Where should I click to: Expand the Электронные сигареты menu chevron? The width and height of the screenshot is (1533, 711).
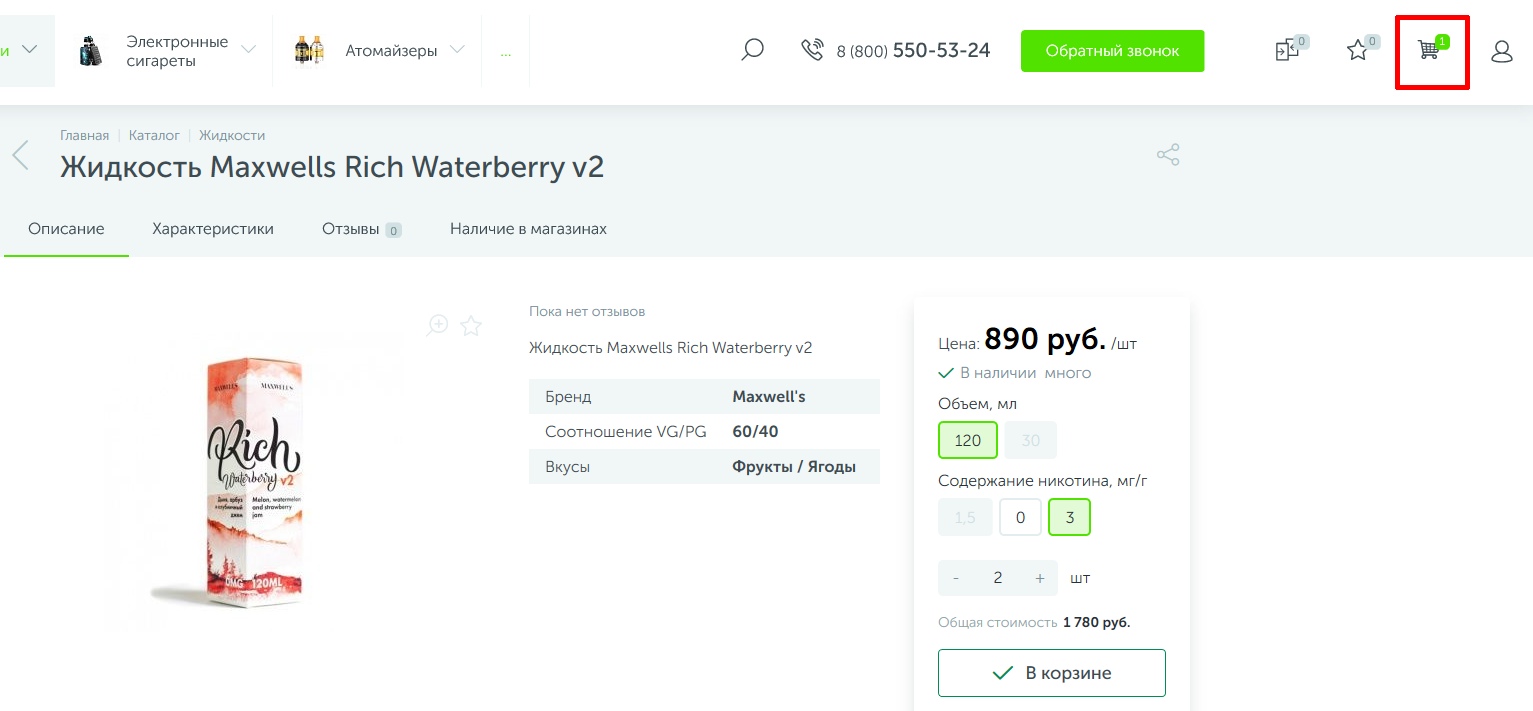pos(248,50)
